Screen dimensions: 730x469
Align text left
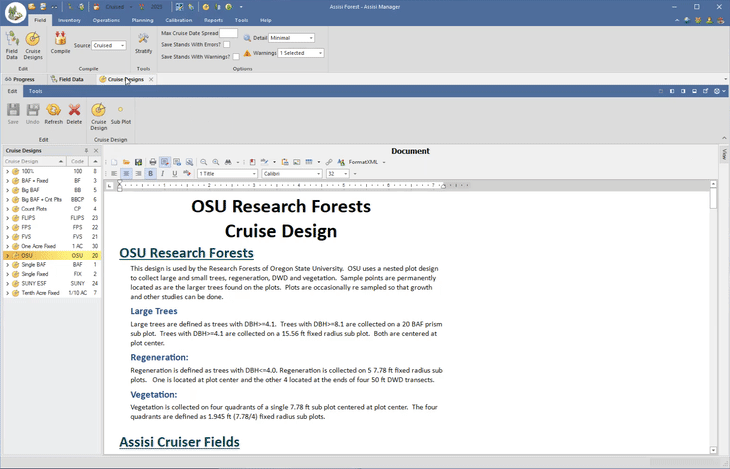[x=114, y=174]
